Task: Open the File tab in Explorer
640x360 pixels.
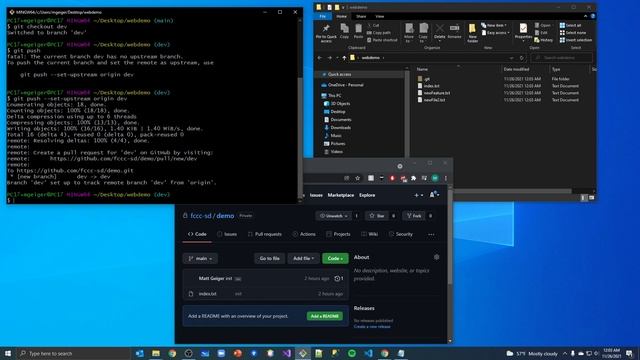Action: 323,16
